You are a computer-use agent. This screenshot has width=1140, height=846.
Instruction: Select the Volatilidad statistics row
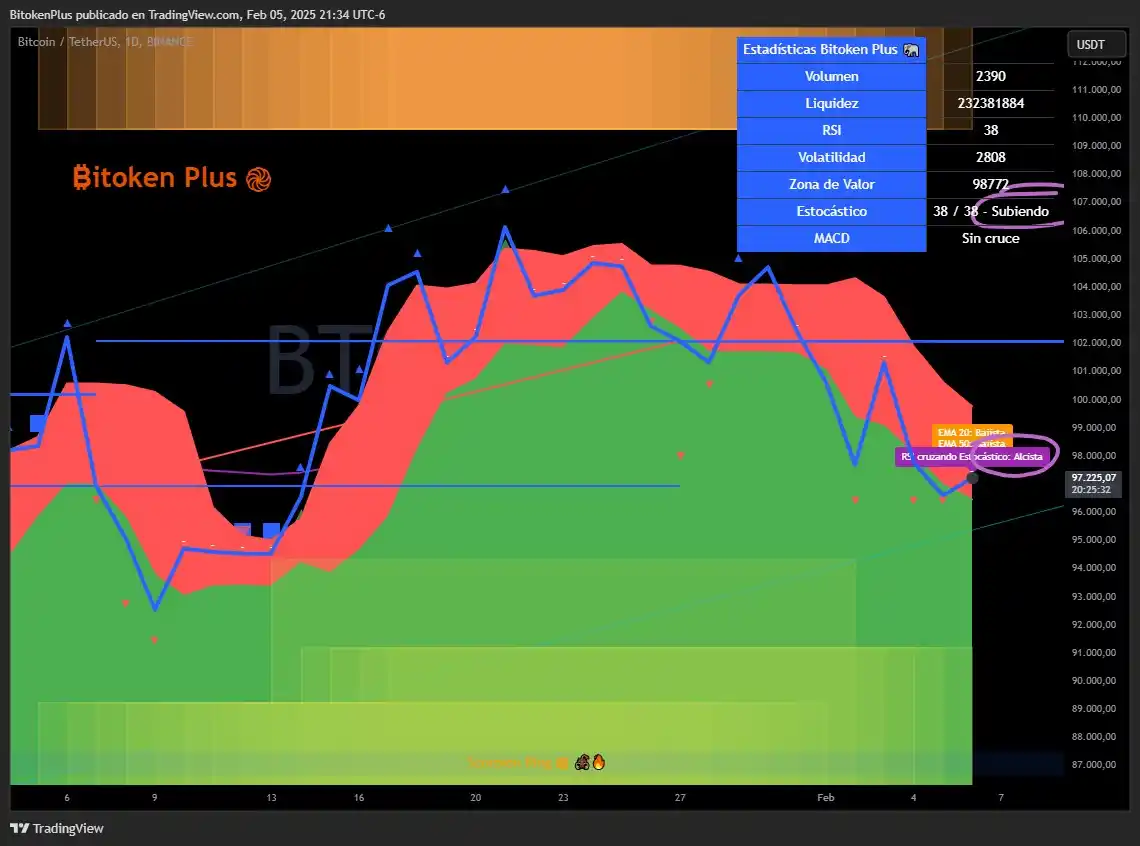[831, 157]
